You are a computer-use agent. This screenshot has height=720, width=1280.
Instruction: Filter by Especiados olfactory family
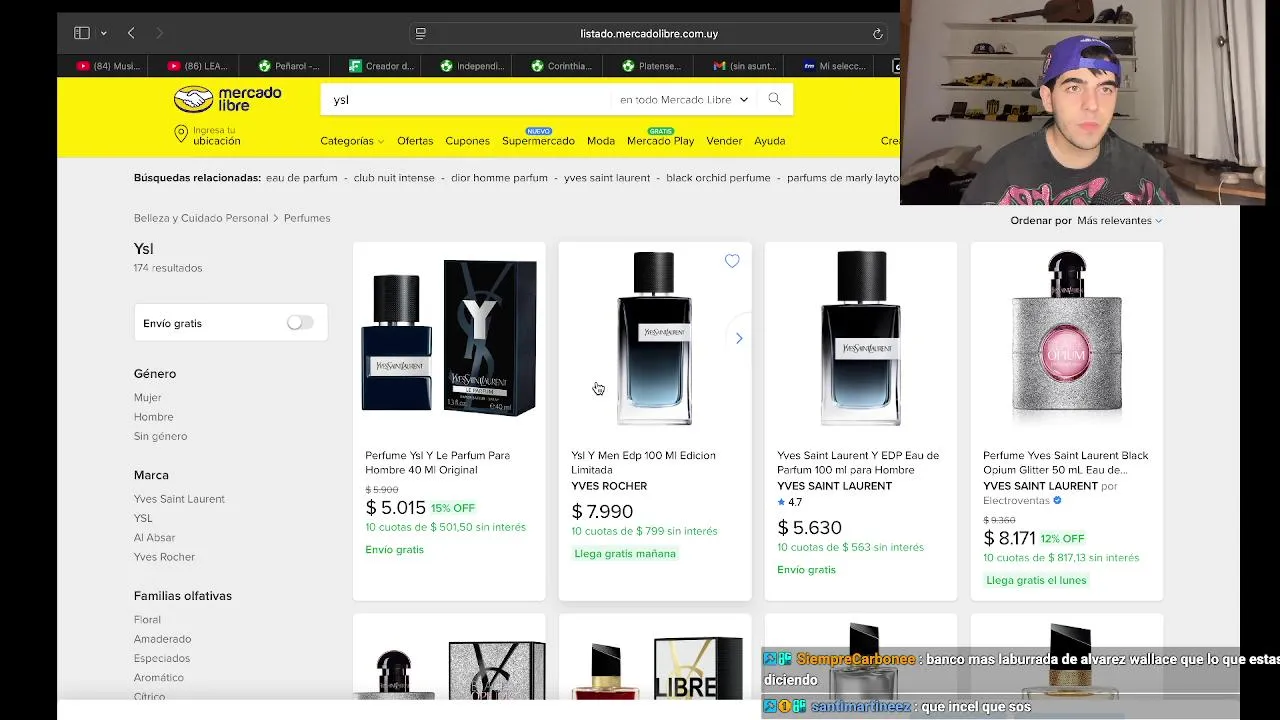[x=162, y=658]
